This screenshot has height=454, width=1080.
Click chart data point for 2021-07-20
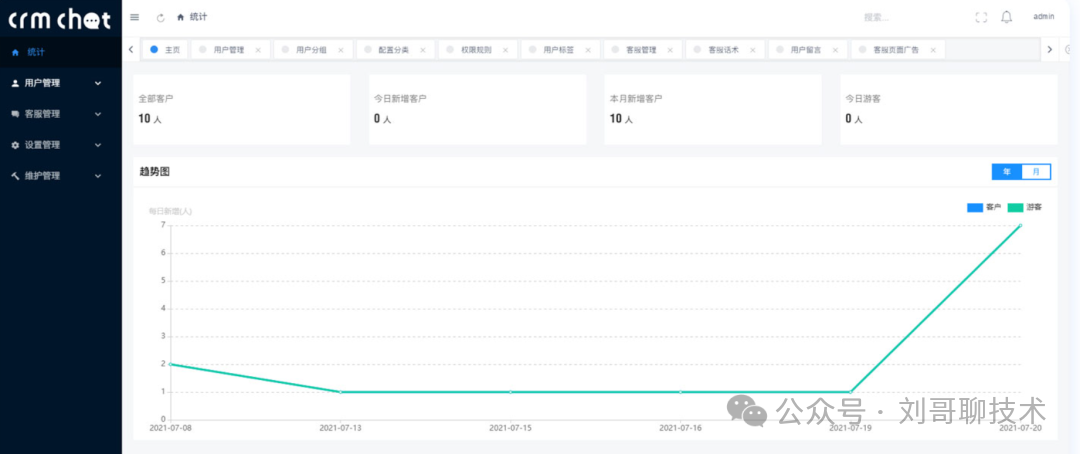(x=1020, y=225)
